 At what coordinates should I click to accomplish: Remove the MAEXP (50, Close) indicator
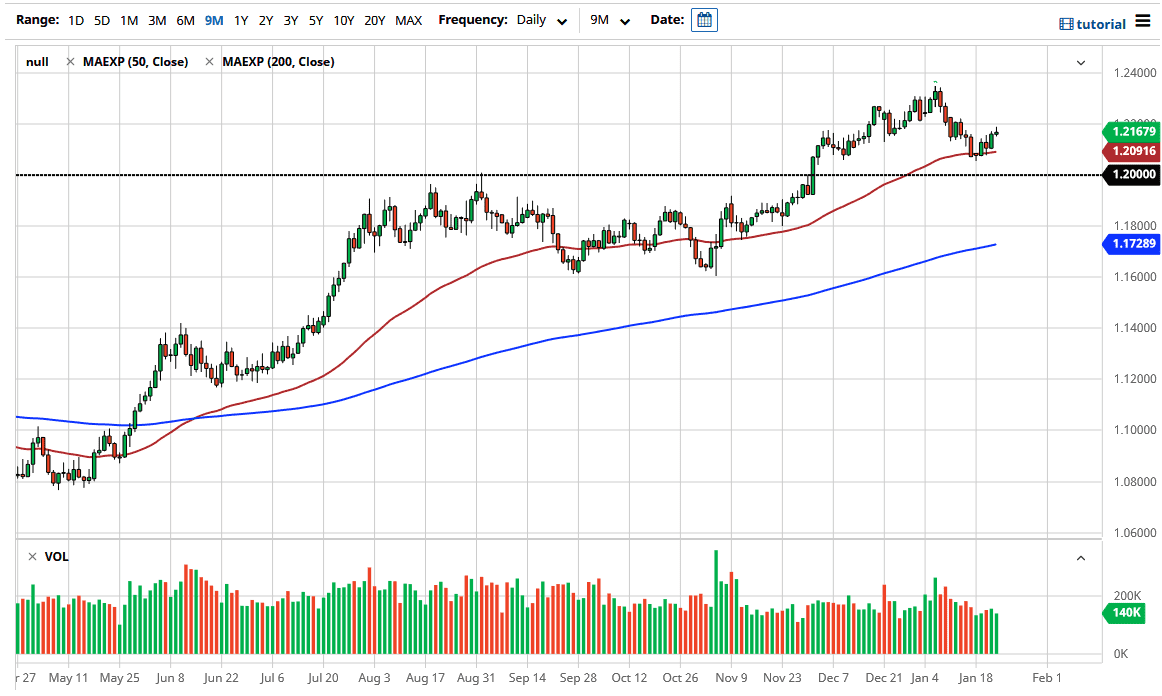click(70, 61)
